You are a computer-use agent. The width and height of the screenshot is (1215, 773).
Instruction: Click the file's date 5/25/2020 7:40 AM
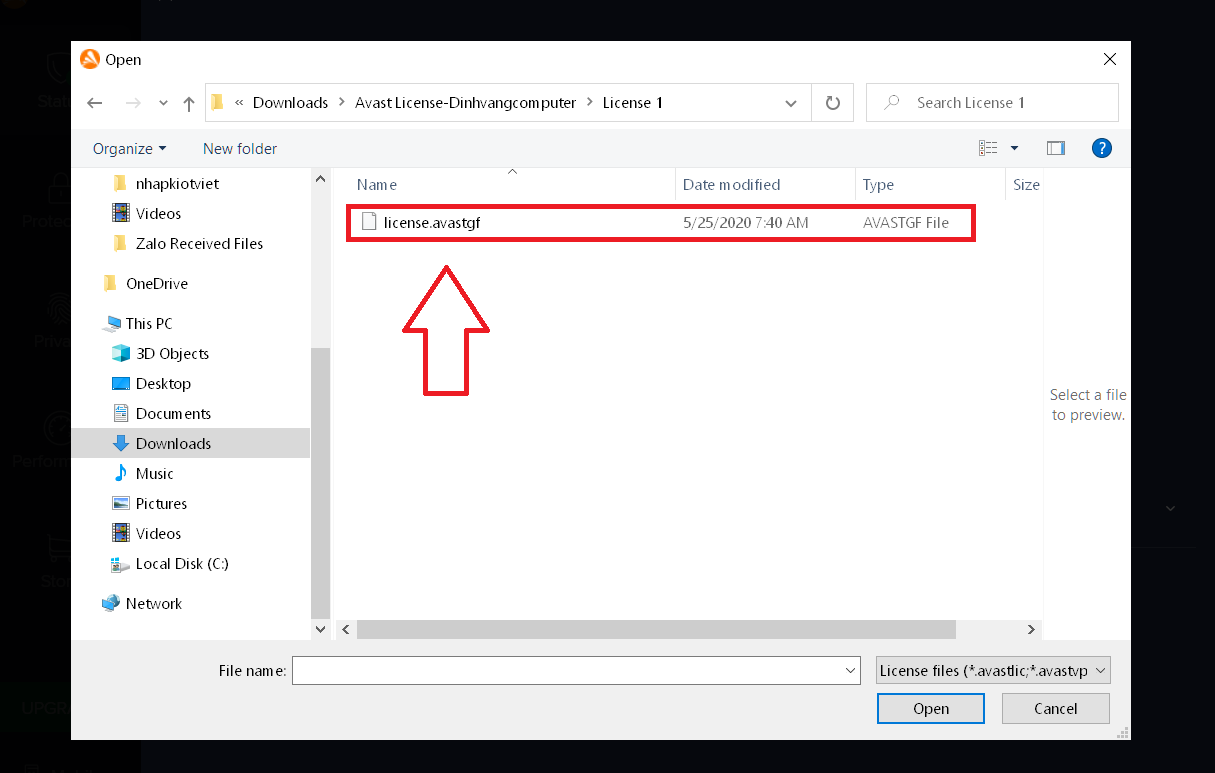point(746,223)
